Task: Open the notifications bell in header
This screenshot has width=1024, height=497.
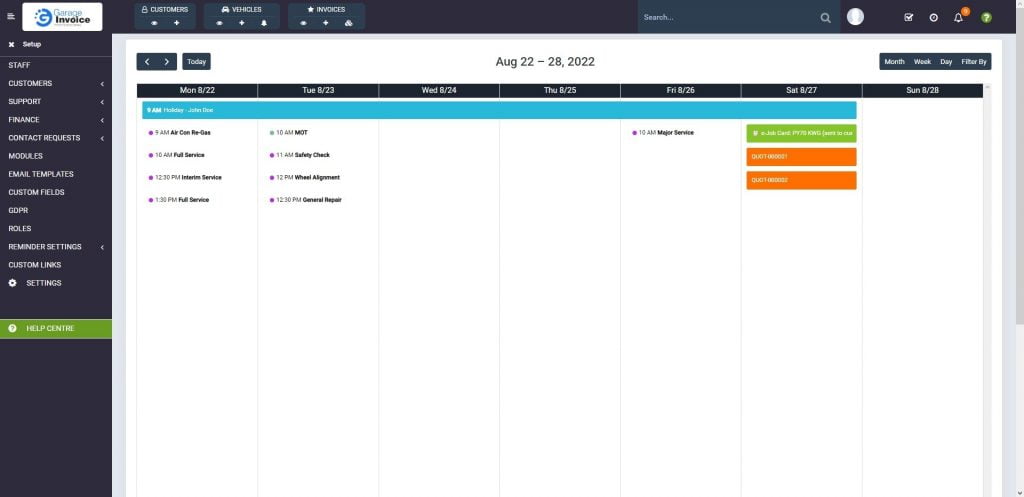Action: pos(958,17)
